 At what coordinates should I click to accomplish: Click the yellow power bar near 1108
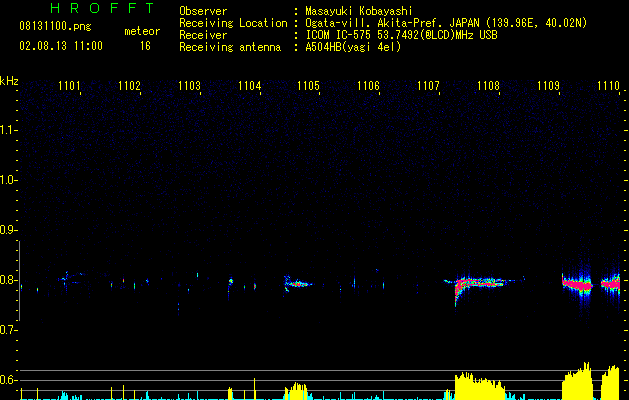479,387
